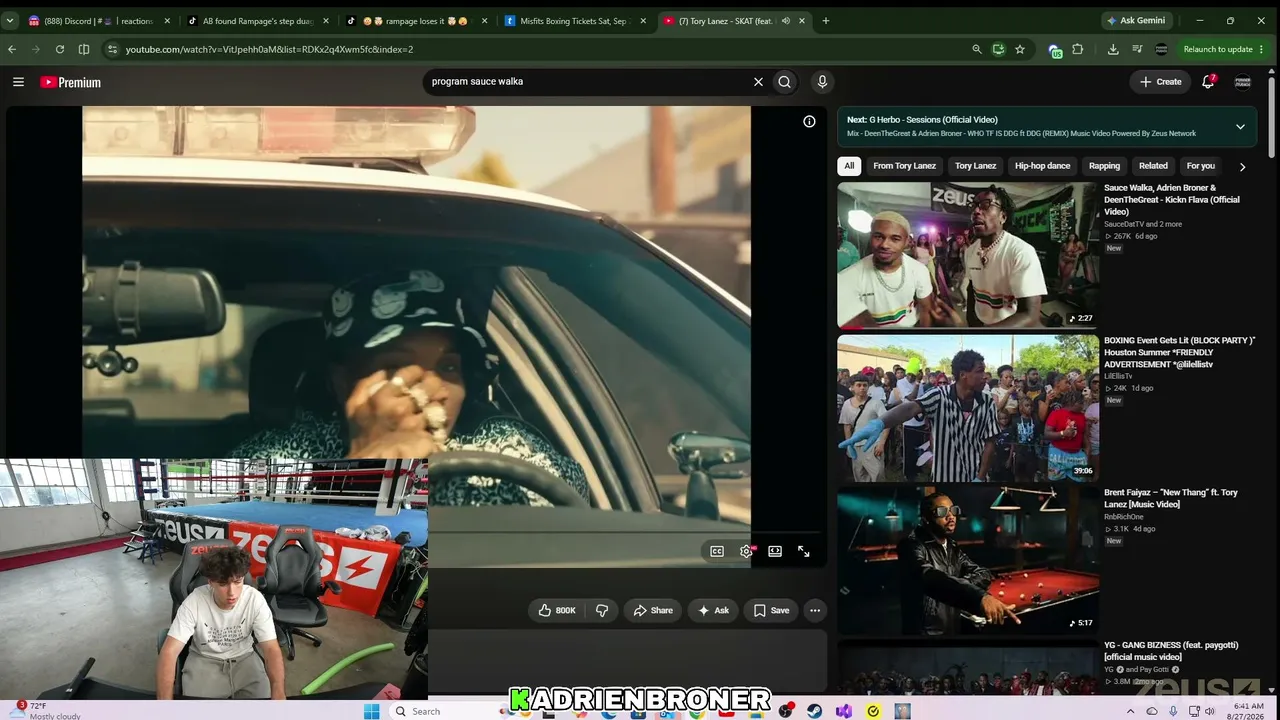Viewport: 1280px width, 720px height.
Task: Select the Rapping filter chip
Action: [1104, 166]
